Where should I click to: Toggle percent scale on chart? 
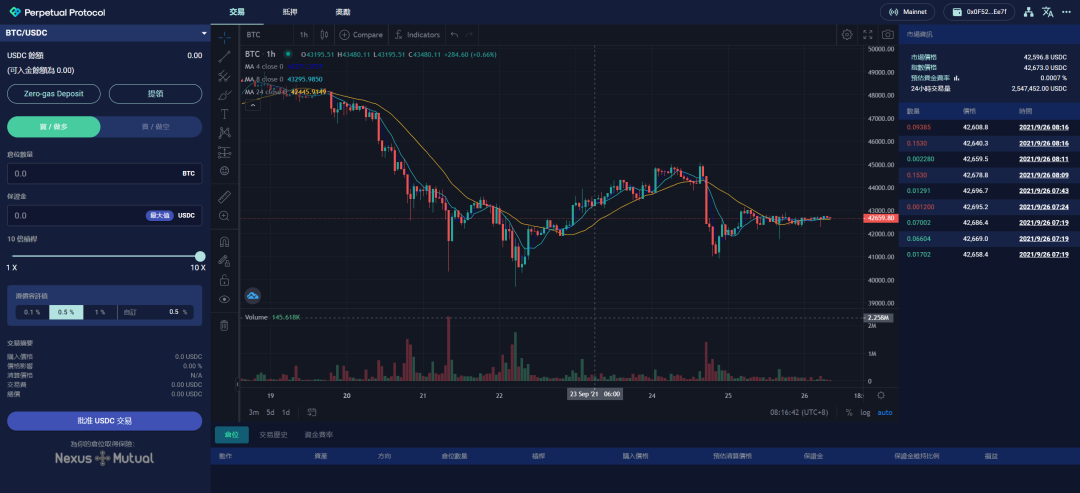point(849,412)
